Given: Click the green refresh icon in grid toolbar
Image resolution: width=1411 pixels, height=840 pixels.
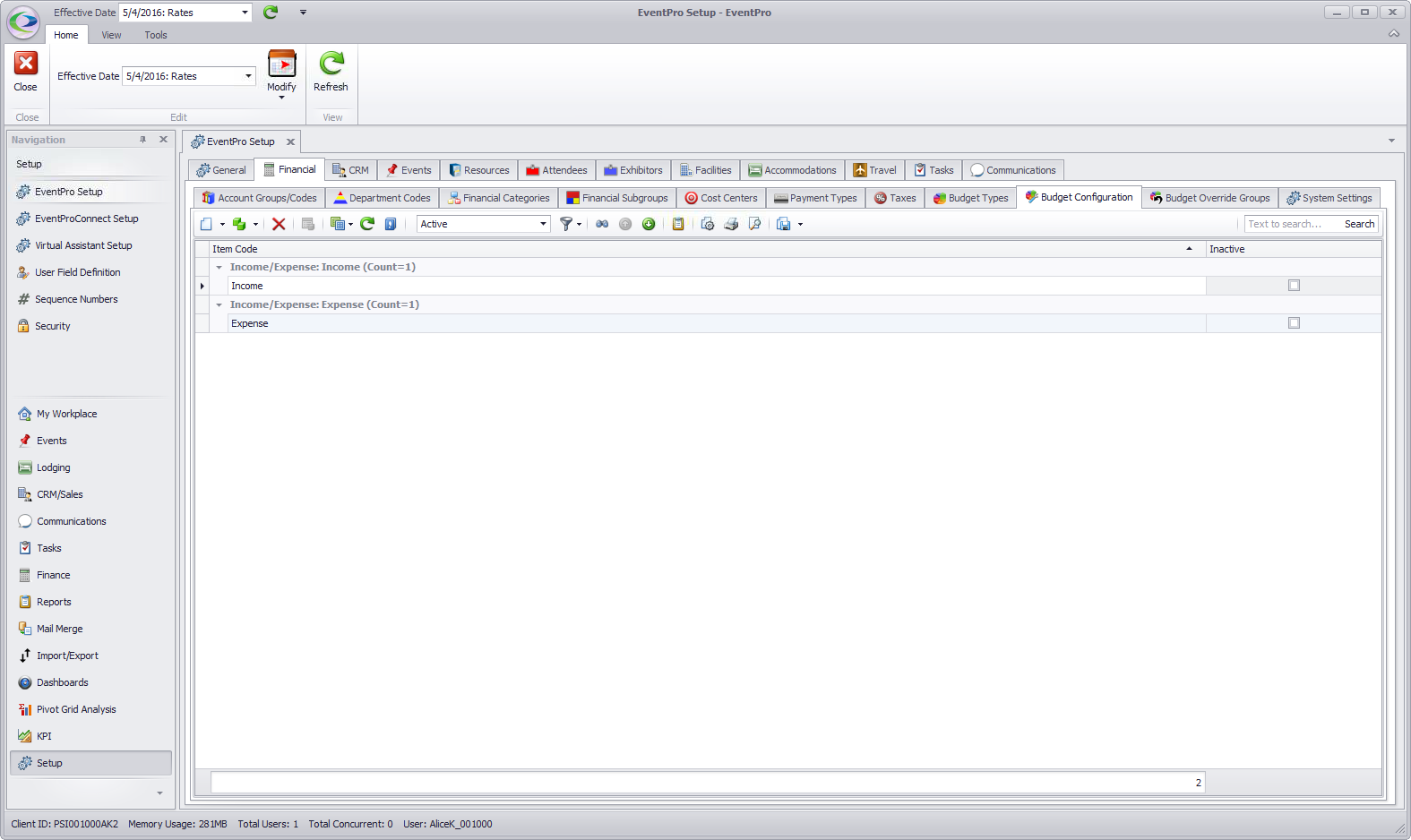Looking at the screenshot, I should click(367, 224).
